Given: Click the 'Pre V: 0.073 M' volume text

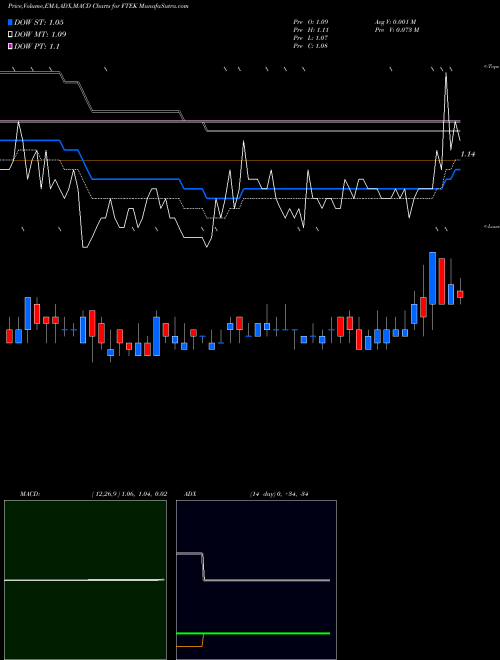Looking at the screenshot, I should (396, 30).
